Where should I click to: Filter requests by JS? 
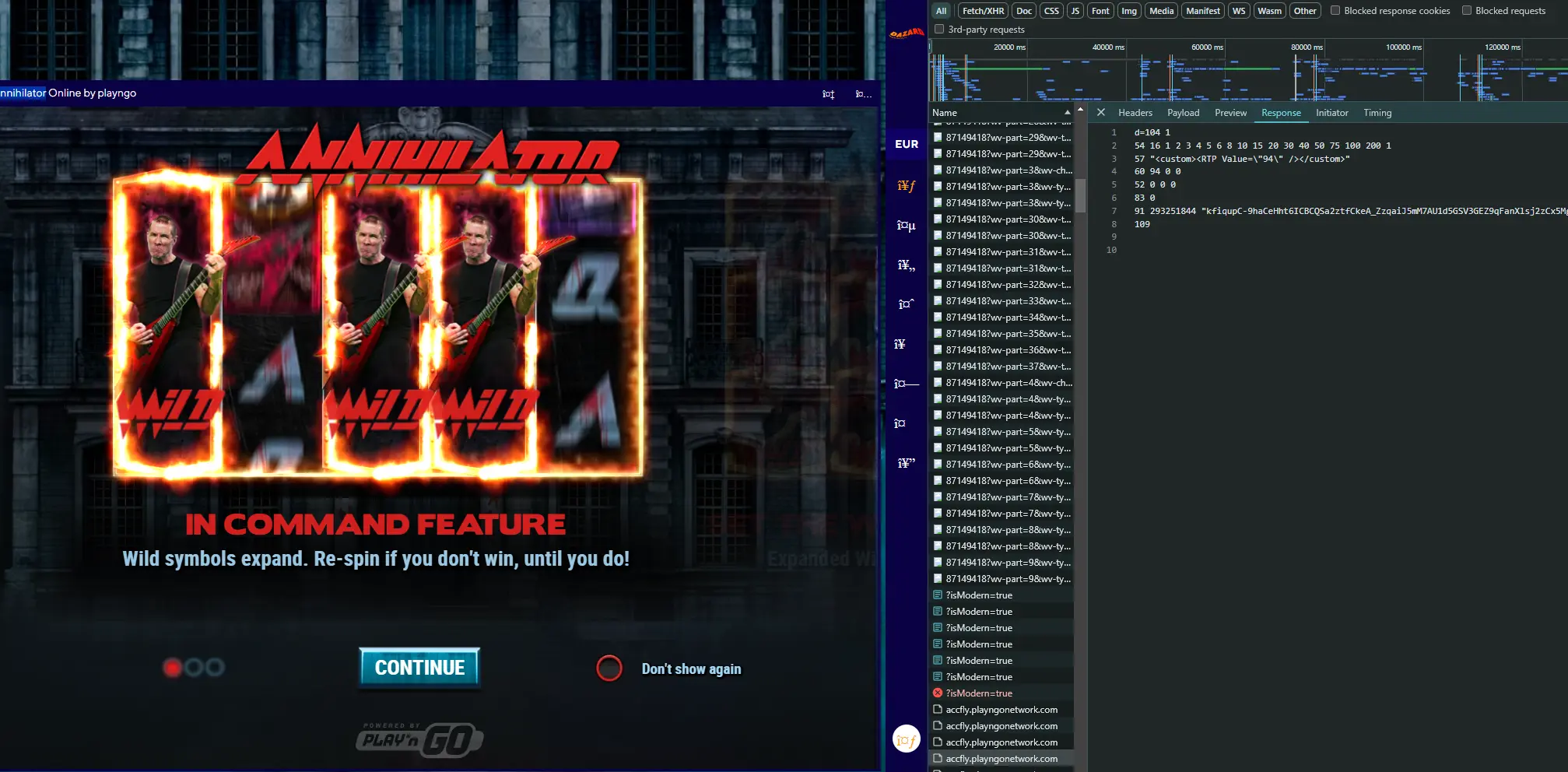(1075, 11)
